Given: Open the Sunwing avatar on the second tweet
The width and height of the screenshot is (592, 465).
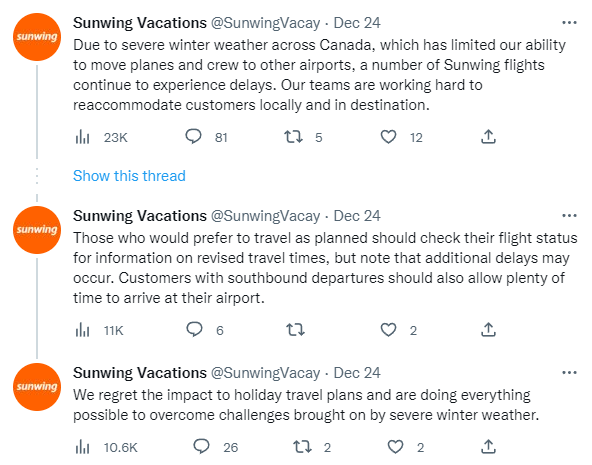Looking at the screenshot, I should pyautogui.click(x=37, y=230).
